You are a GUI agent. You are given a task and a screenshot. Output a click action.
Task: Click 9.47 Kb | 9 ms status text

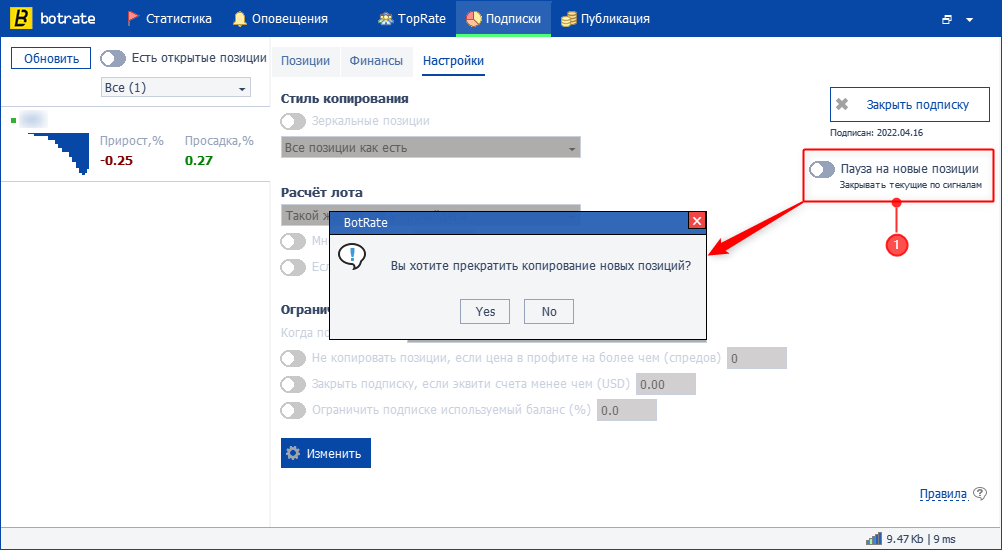(921, 539)
